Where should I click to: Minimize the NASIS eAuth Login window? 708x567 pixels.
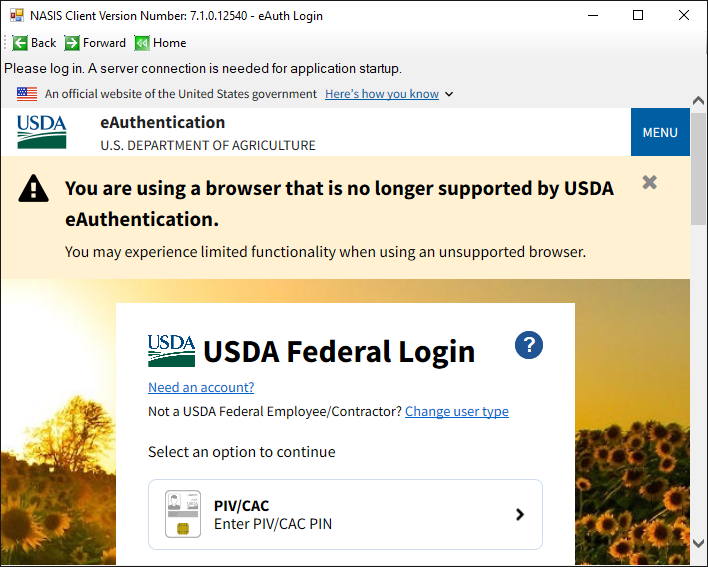[x=593, y=15]
